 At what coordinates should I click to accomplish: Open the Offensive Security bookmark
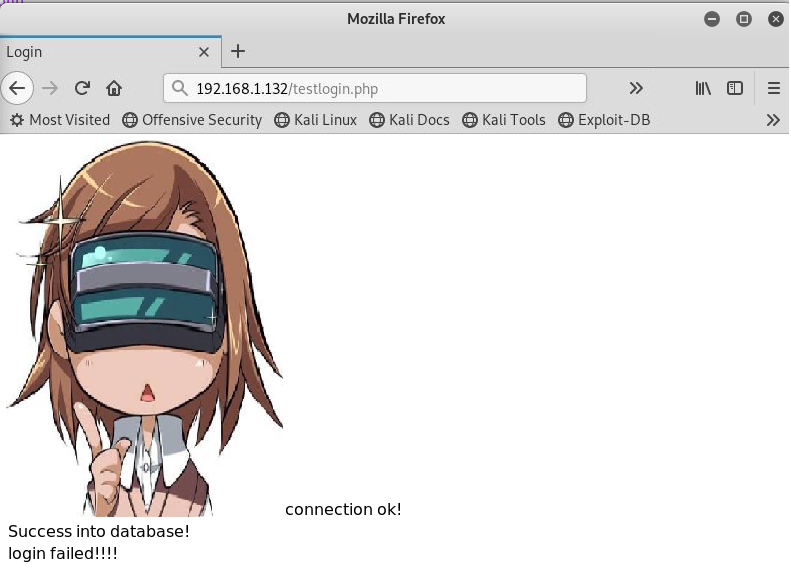point(192,120)
